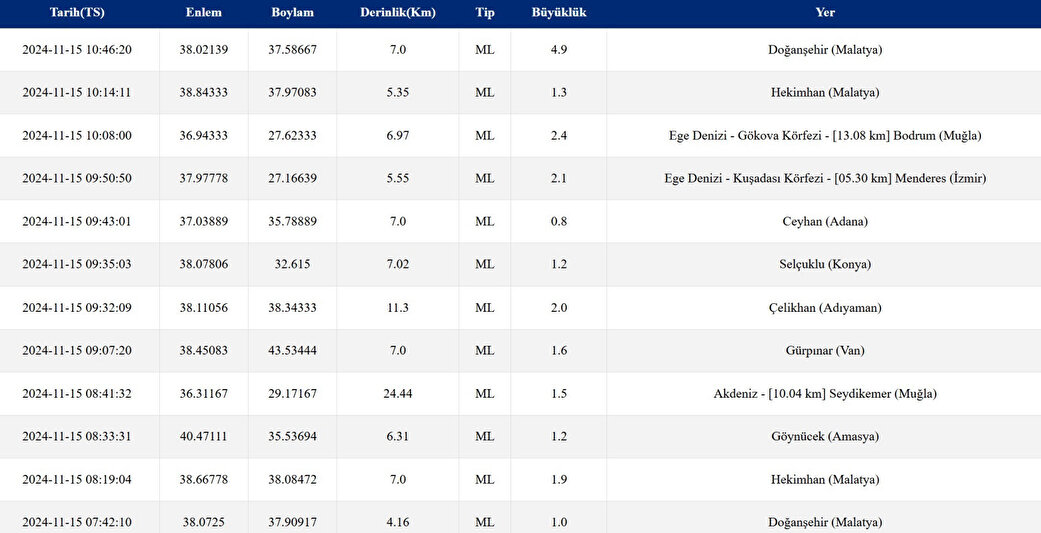
Task: Click the 4.9 magnitude value
Action: (x=559, y=50)
